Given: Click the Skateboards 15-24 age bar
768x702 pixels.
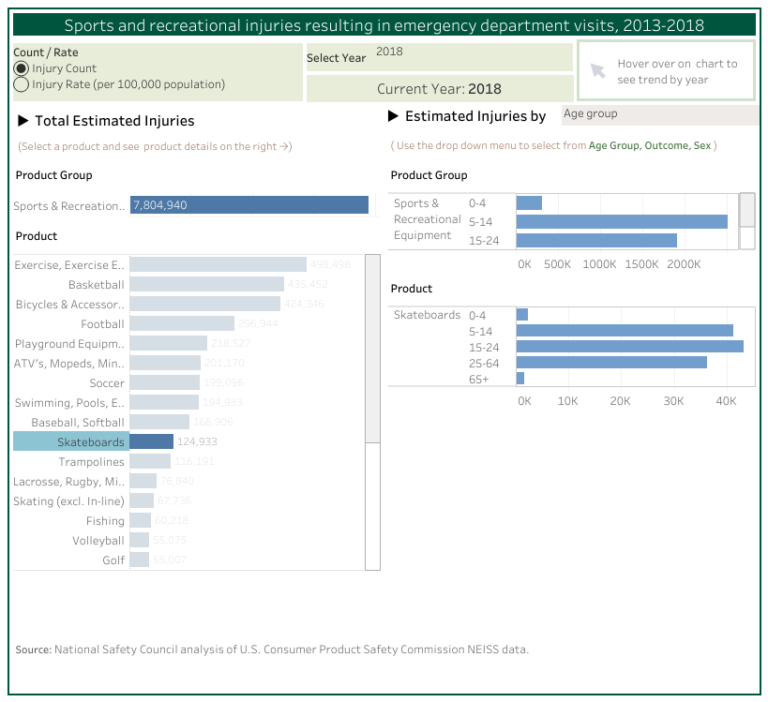Looking at the screenshot, I should pos(629,346).
